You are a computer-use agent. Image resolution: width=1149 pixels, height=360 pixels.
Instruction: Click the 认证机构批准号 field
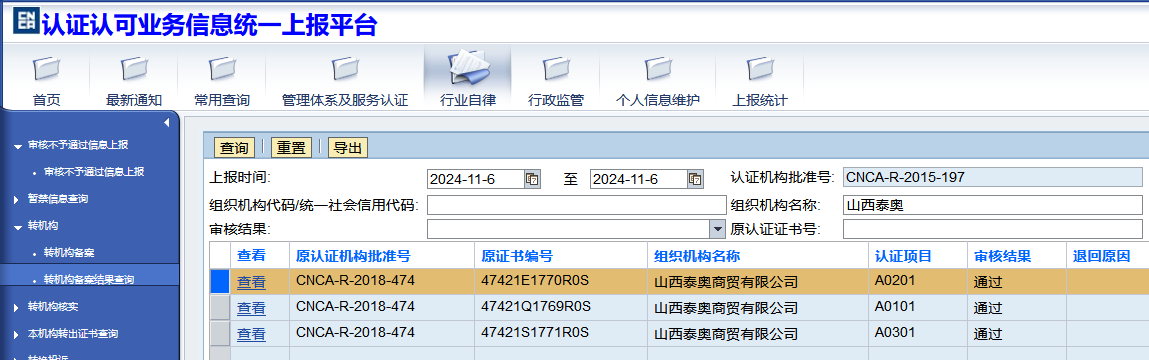coord(992,177)
